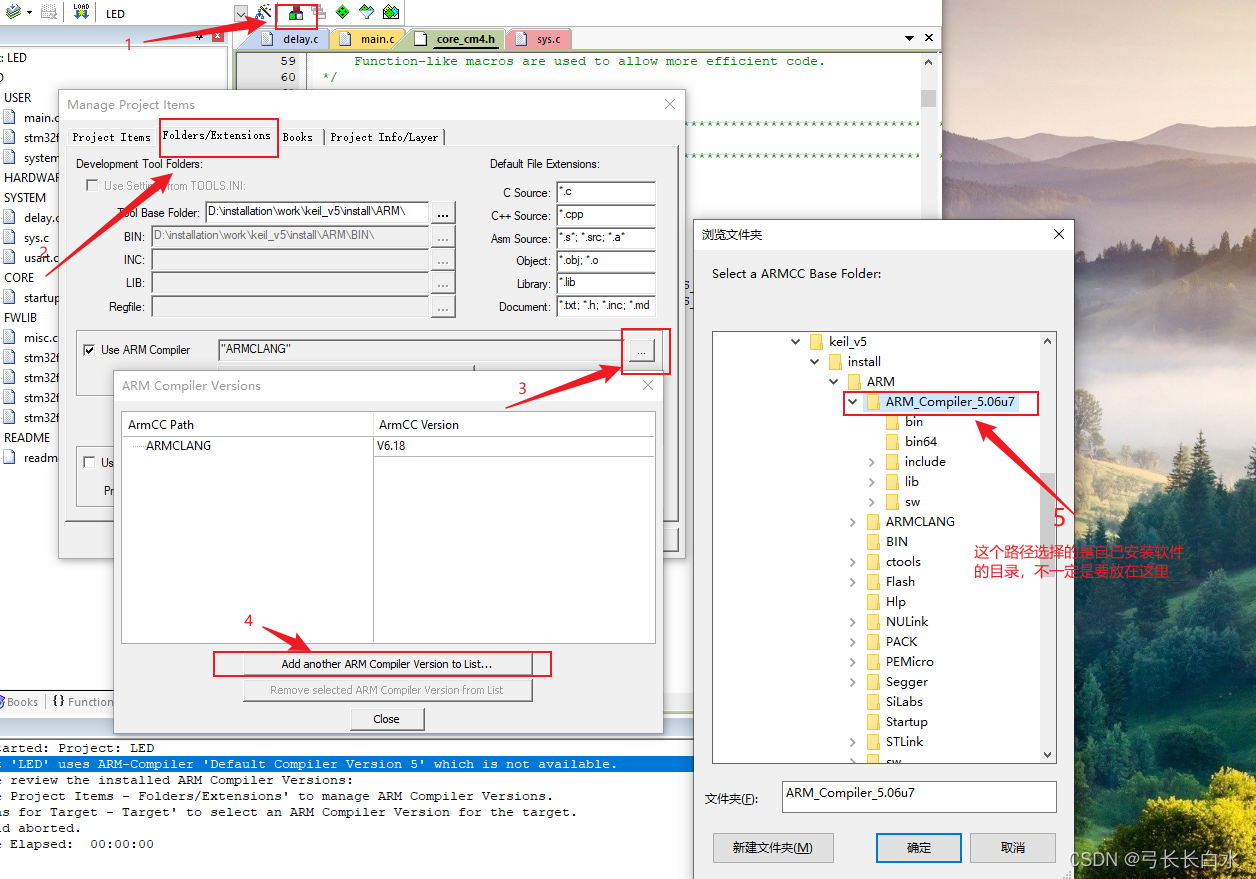The height and width of the screenshot is (879, 1256).
Task: Click the file icon beside misc.c in project tree
Action: (x=10, y=338)
